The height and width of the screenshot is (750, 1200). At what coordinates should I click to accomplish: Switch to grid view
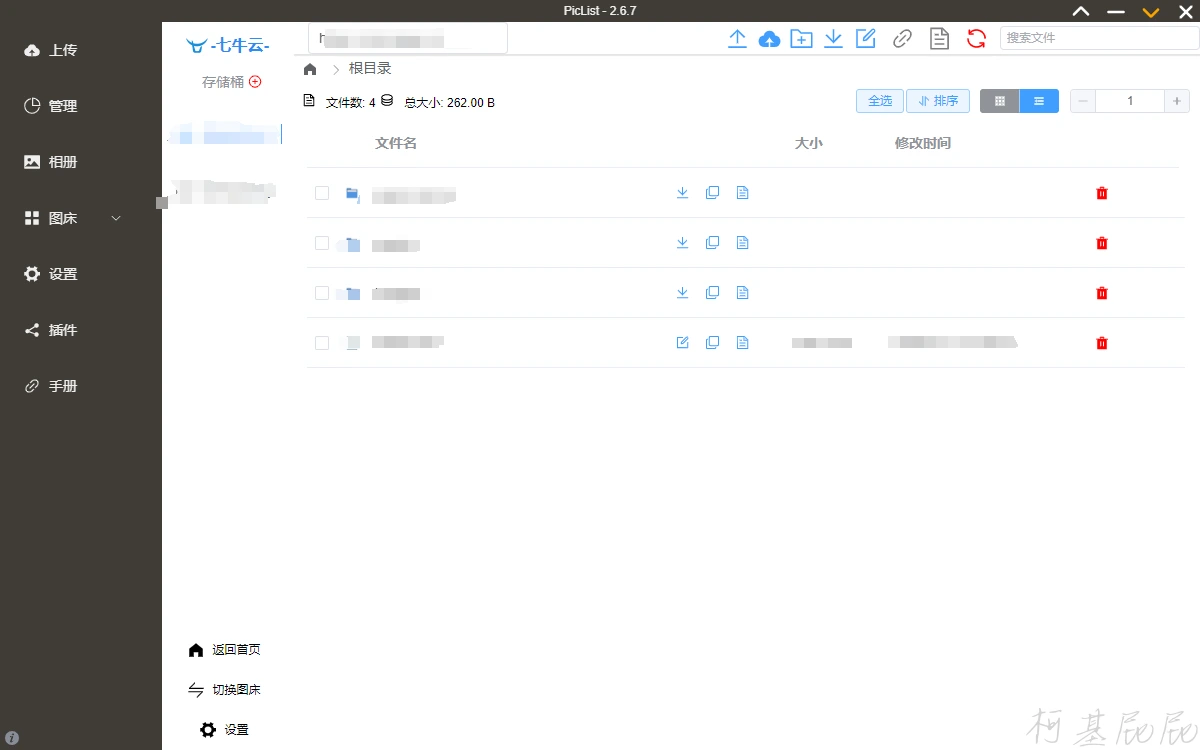(x=1000, y=101)
